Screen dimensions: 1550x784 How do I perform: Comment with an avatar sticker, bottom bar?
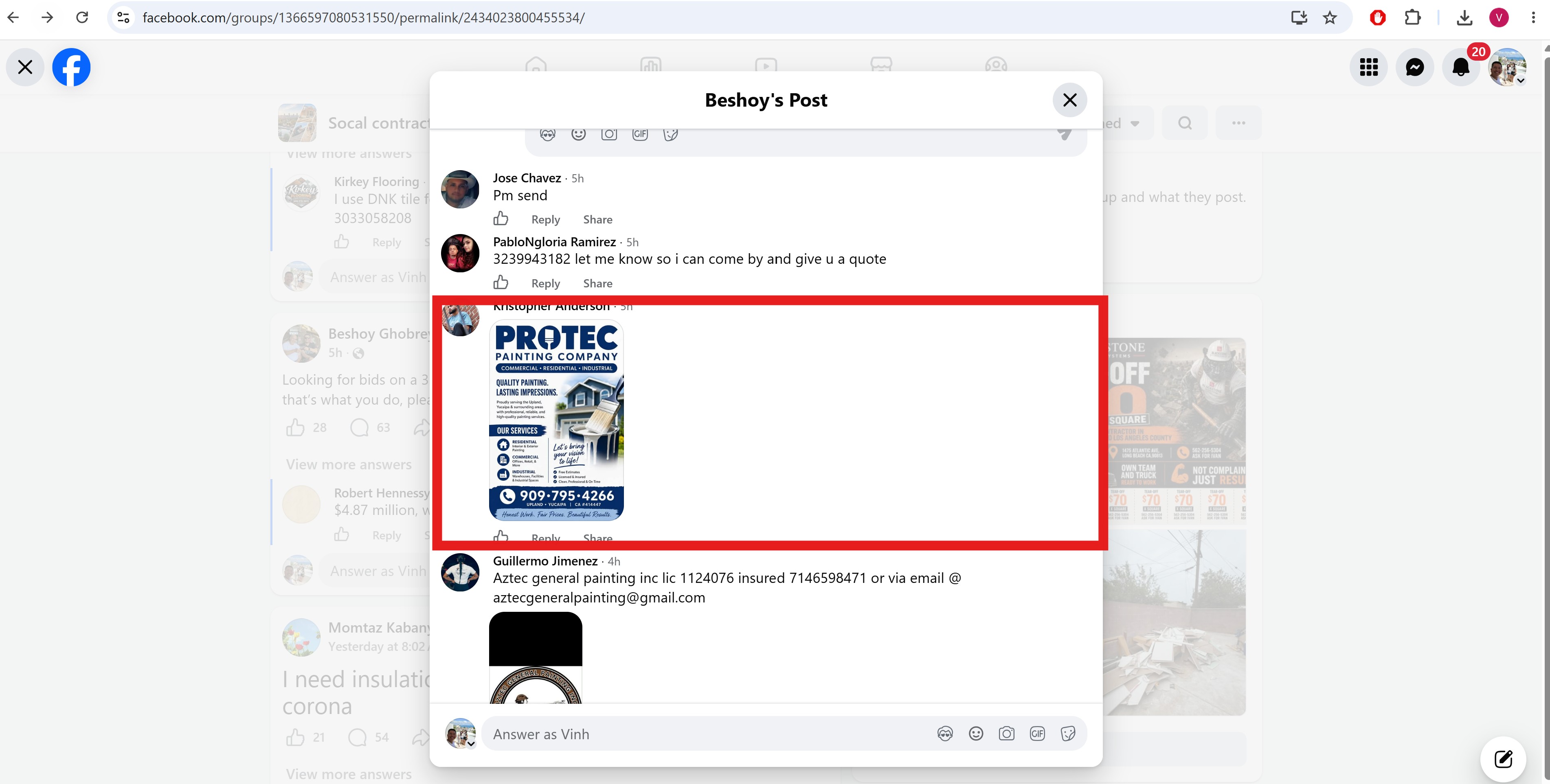(x=945, y=734)
